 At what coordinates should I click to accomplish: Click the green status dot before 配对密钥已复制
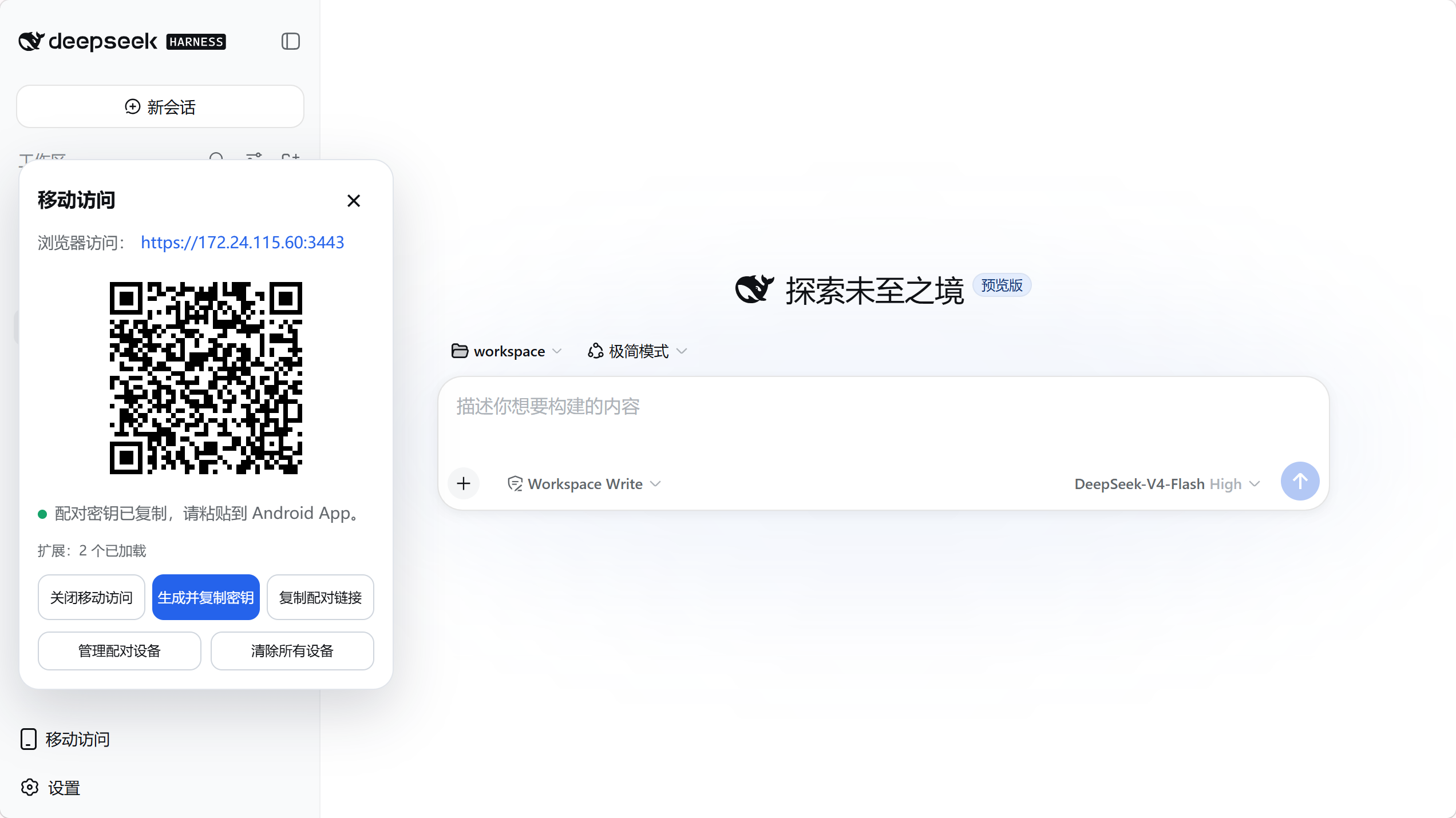(x=42, y=514)
